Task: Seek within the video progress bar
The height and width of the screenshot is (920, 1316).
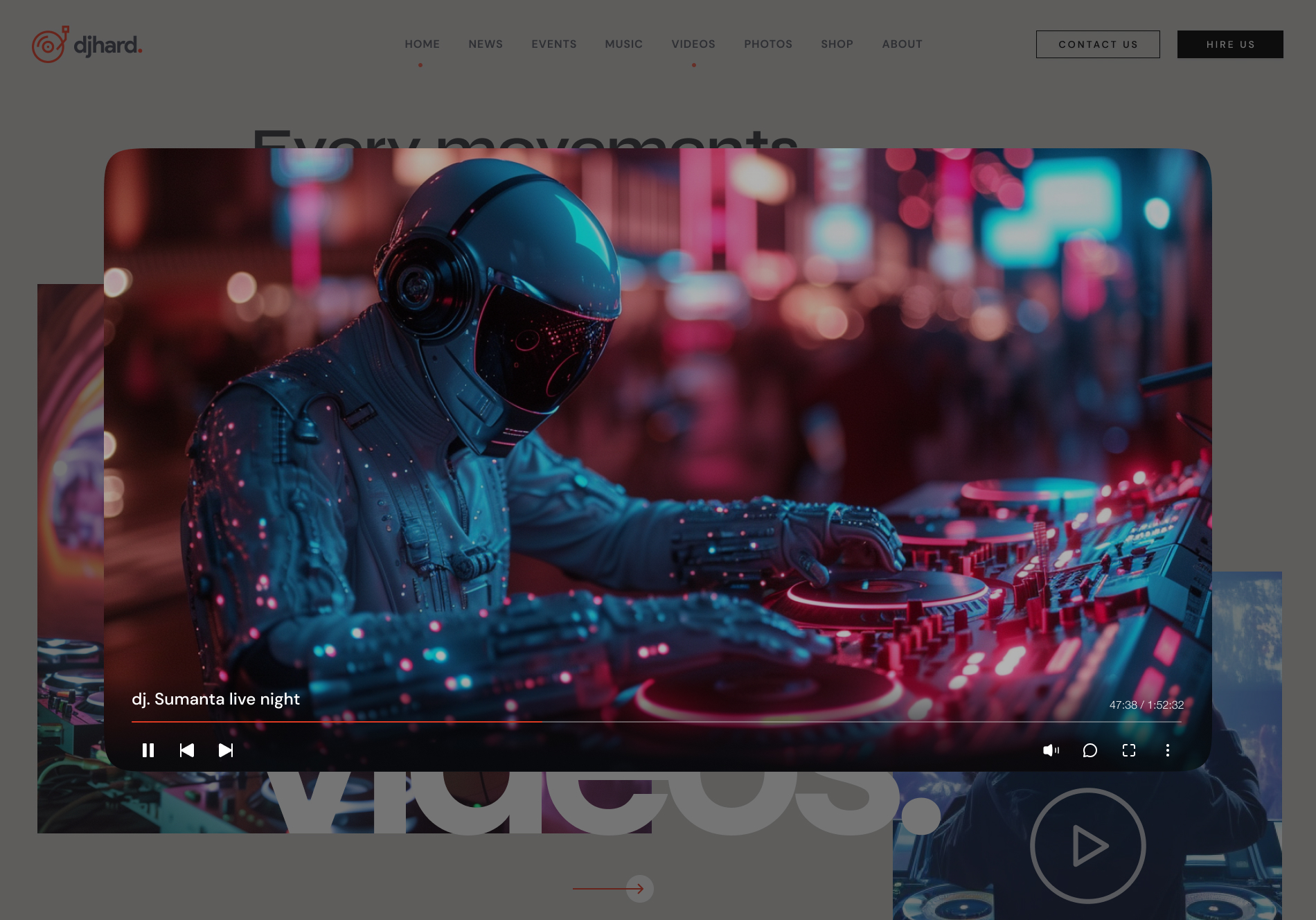Action: click(658, 723)
